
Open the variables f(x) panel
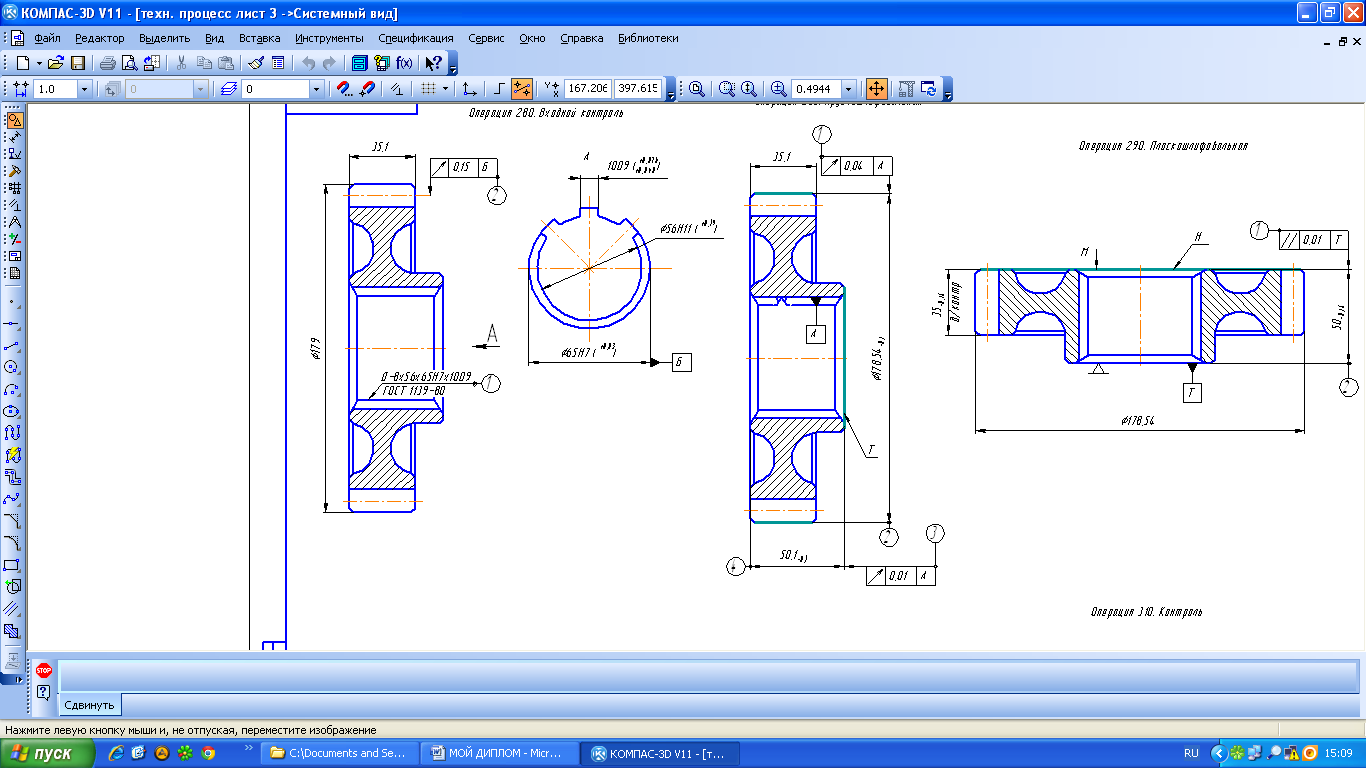click(404, 63)
